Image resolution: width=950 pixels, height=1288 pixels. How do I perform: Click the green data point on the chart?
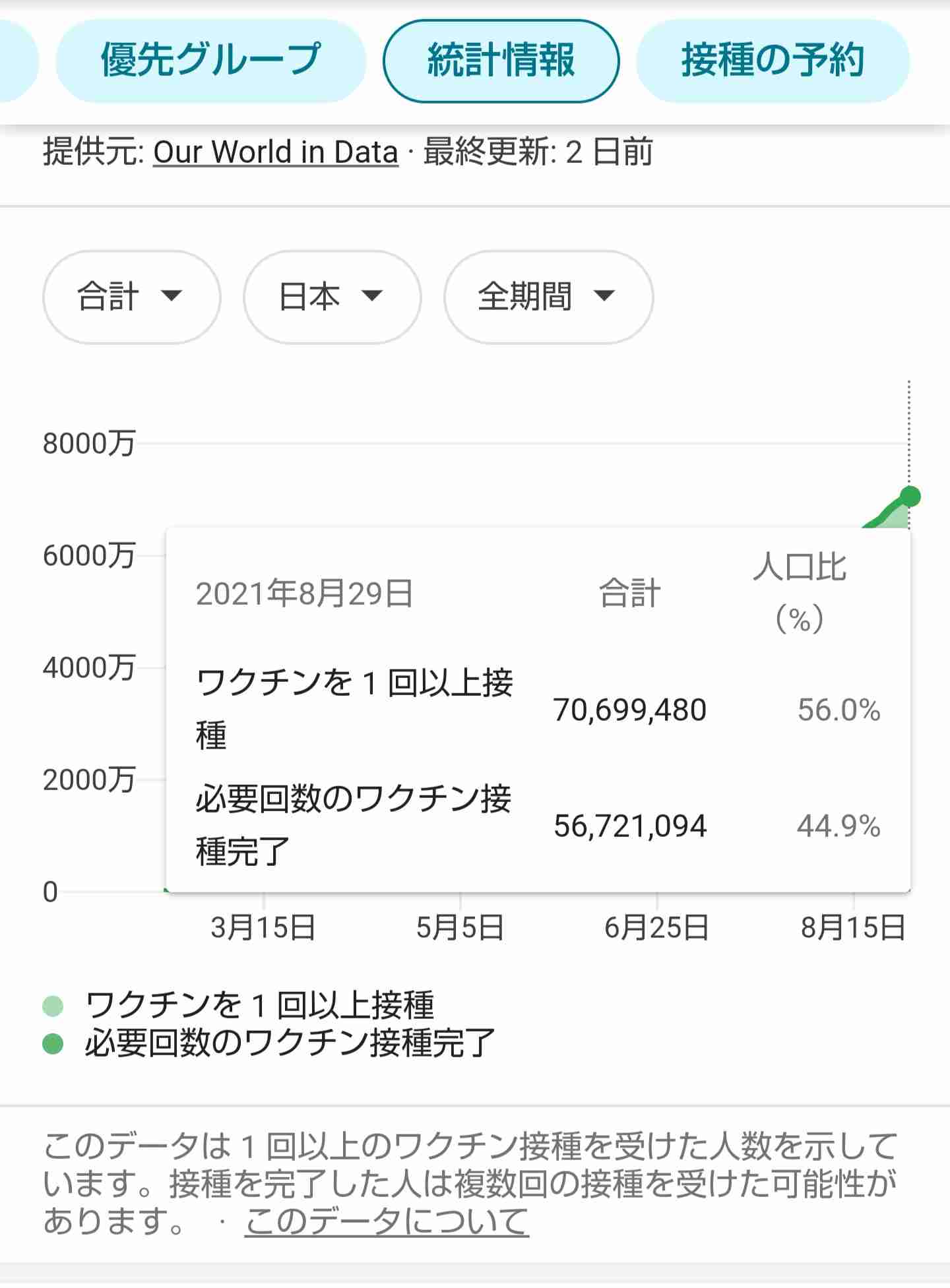[910, 496]
